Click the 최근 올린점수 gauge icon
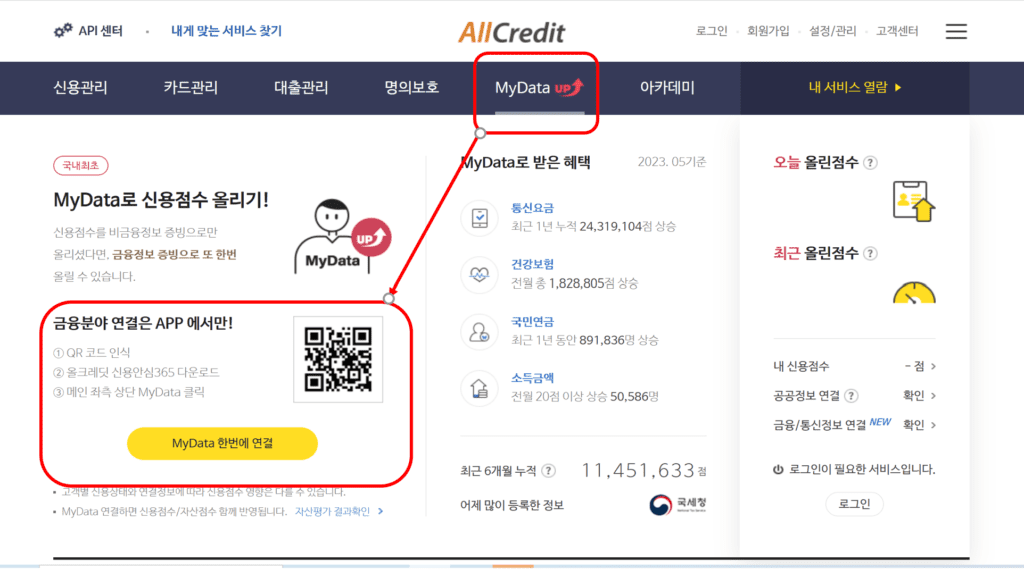1024x569 pixels. [914, 292]
